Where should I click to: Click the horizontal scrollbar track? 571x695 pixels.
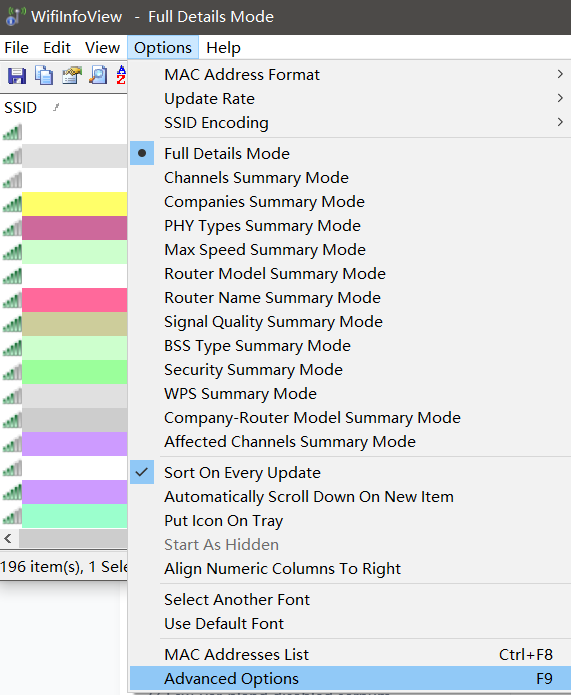point(73,539)
